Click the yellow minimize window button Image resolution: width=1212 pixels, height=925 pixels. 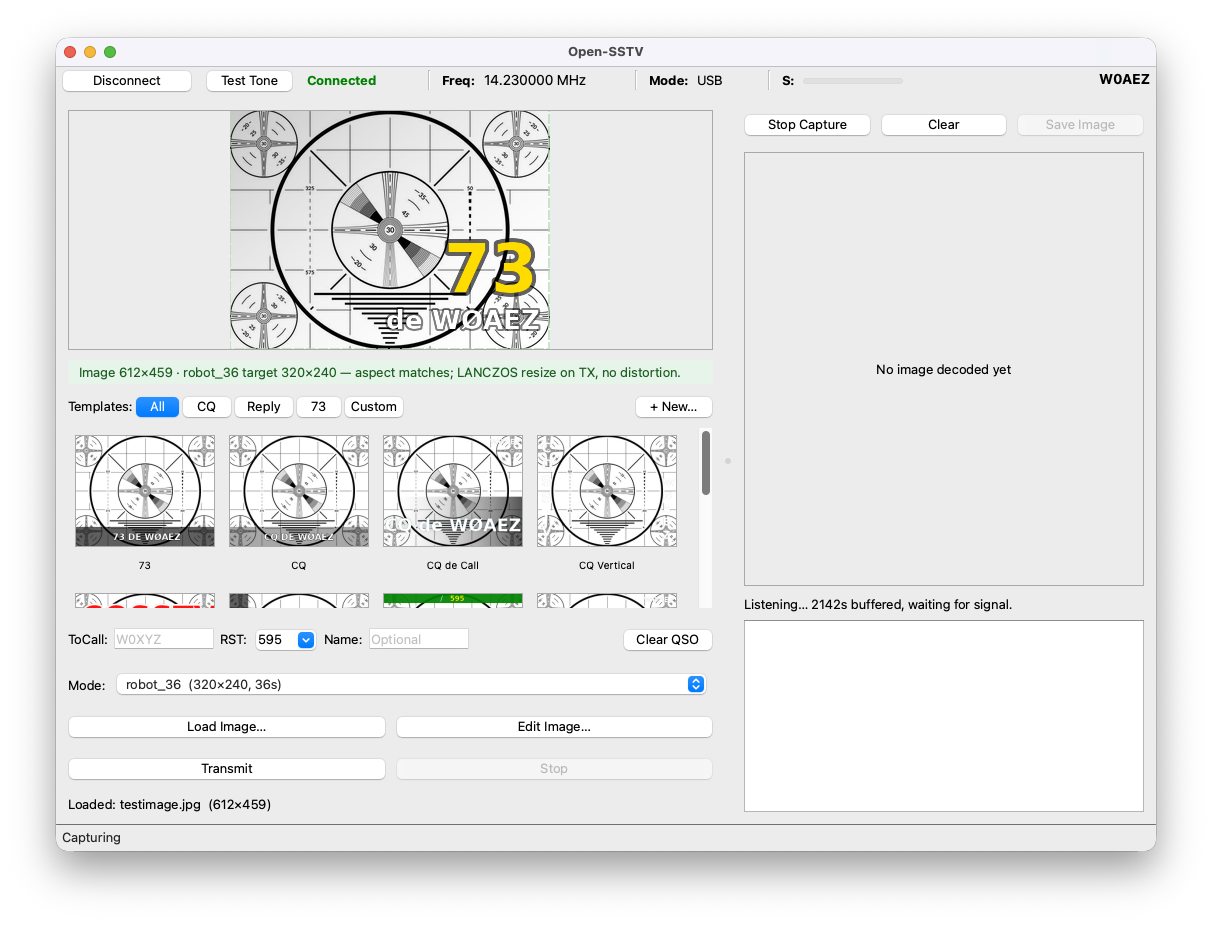(90, 52)
